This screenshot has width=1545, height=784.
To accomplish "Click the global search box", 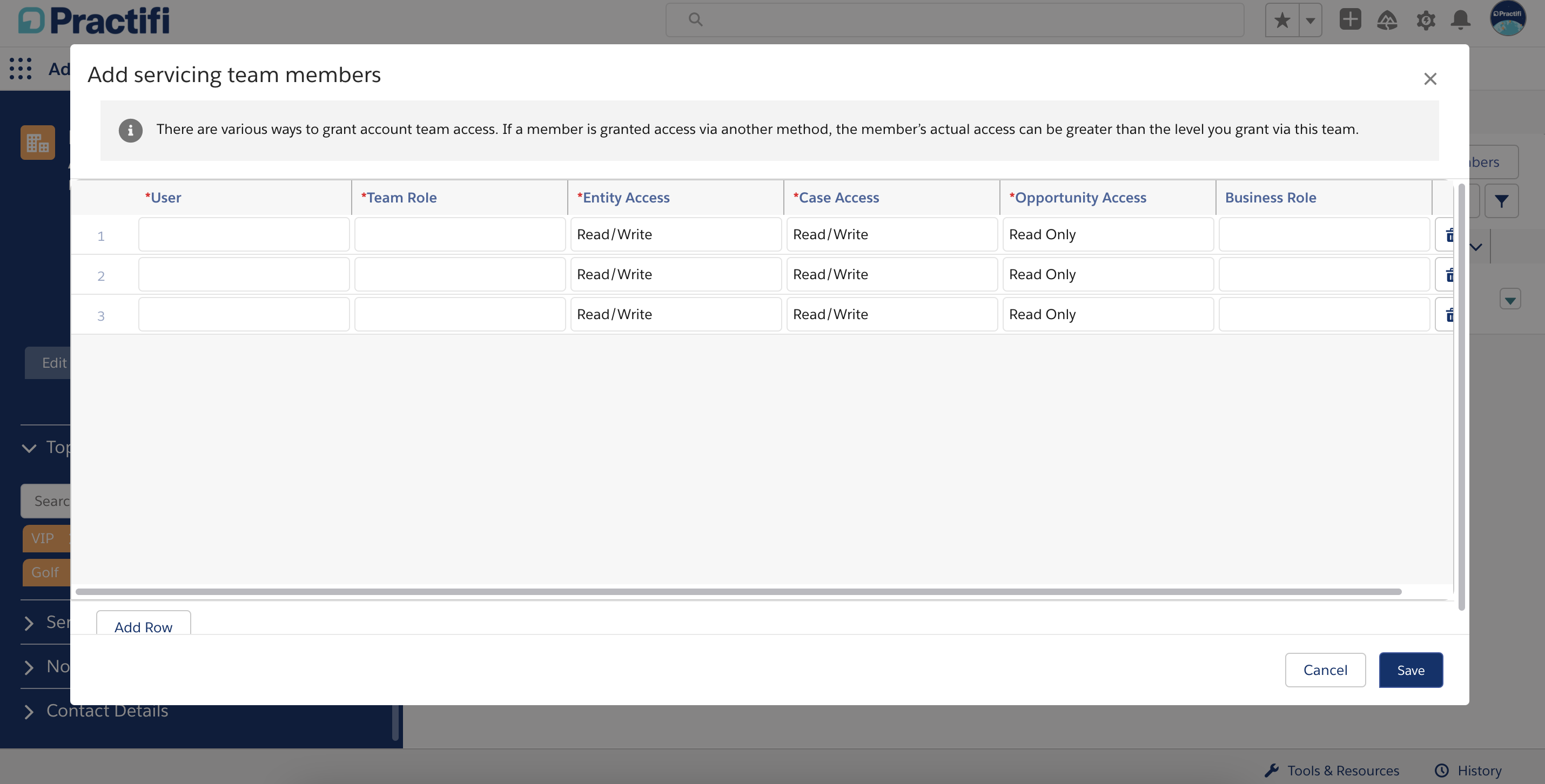I will click(x=955, y=20).
